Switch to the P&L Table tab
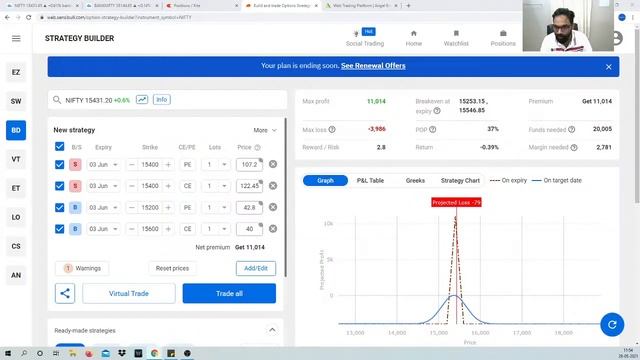 click(370, 180)
